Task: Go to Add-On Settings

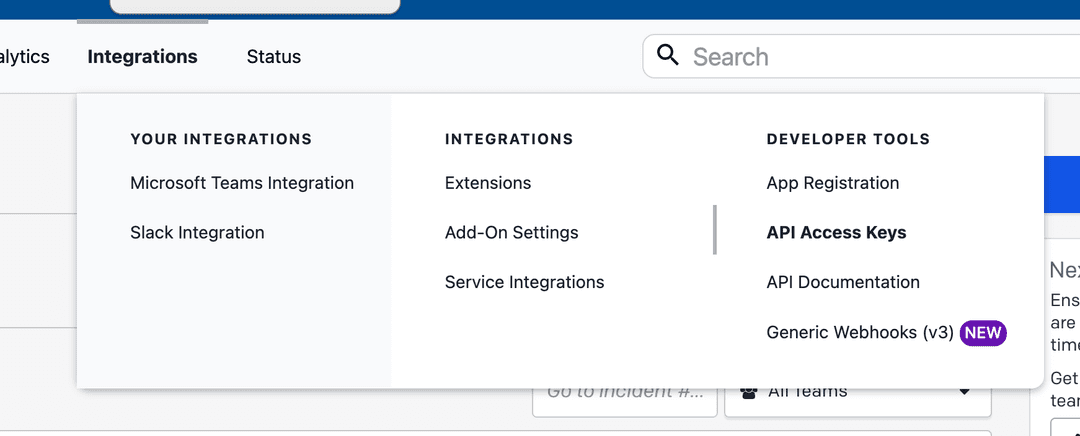Action: tap(511, 233)
